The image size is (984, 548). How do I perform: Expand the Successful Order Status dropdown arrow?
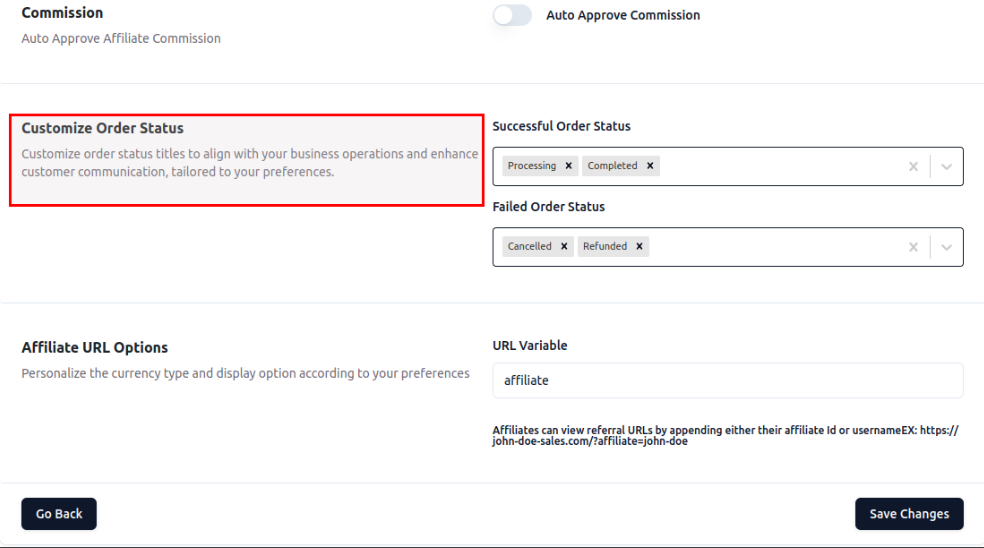tap(947, 167)
